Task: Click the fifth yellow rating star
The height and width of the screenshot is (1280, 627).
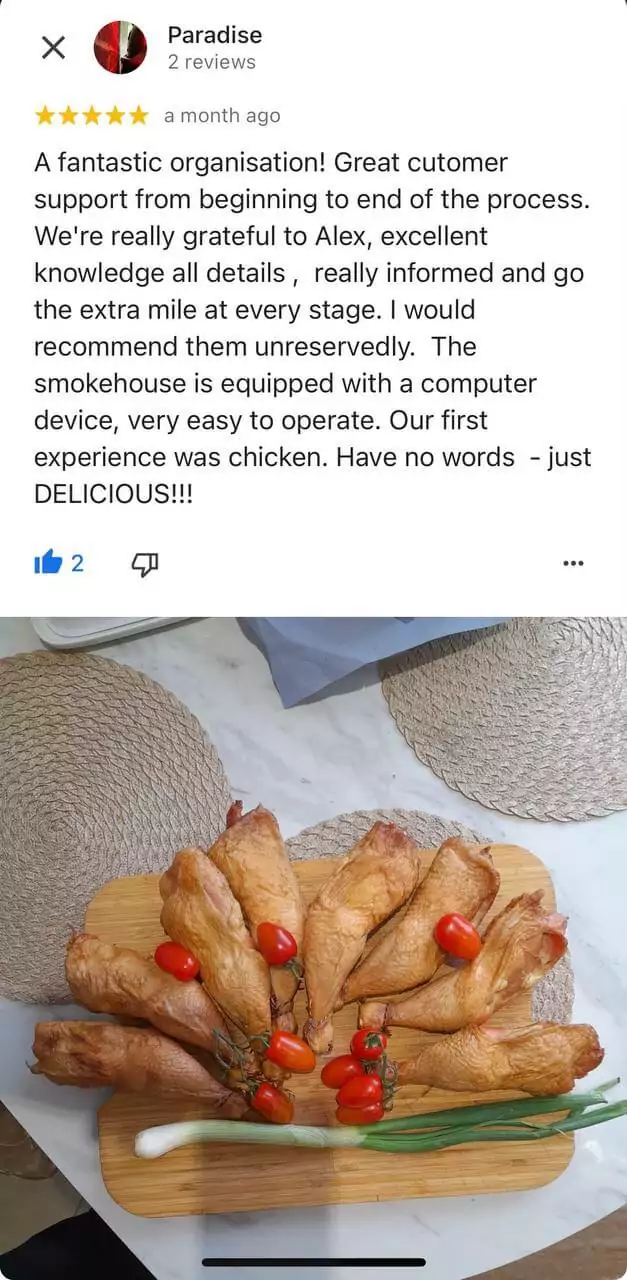Action: click(x=138, y=116)
